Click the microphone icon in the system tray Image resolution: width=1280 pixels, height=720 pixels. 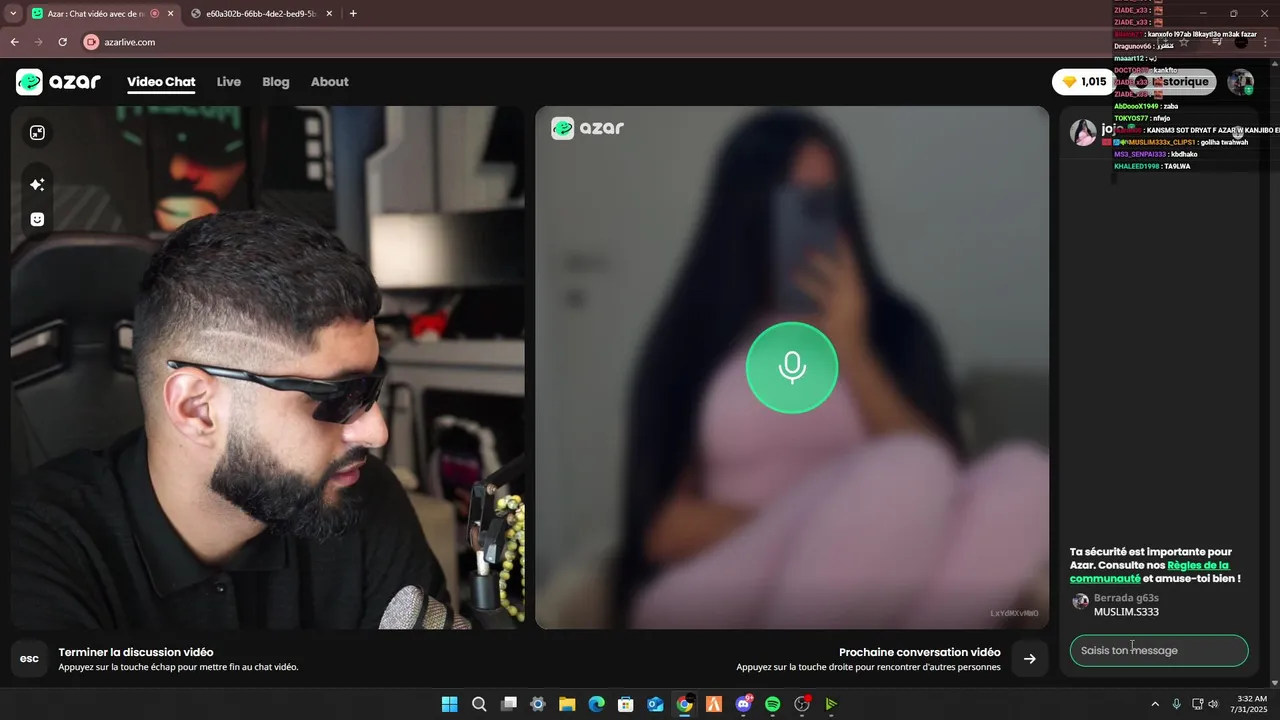coord(1176,704)
